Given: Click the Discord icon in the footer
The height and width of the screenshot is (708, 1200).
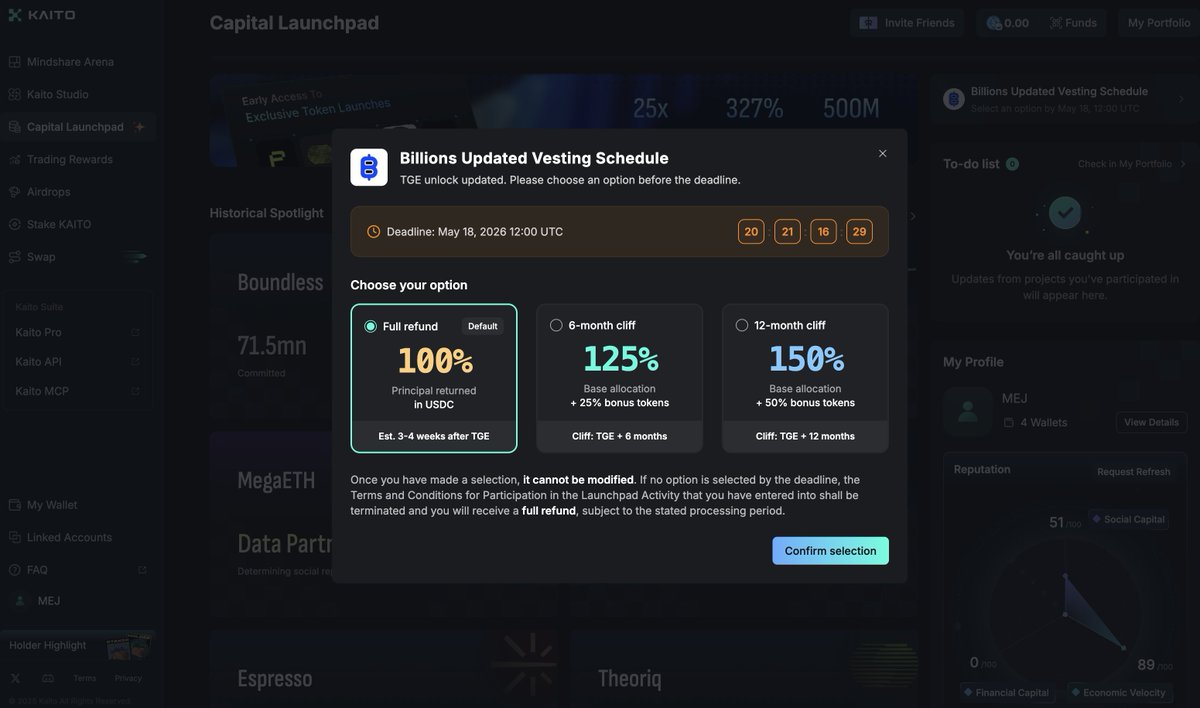Looking at the screenshot, I should point(48,678).
